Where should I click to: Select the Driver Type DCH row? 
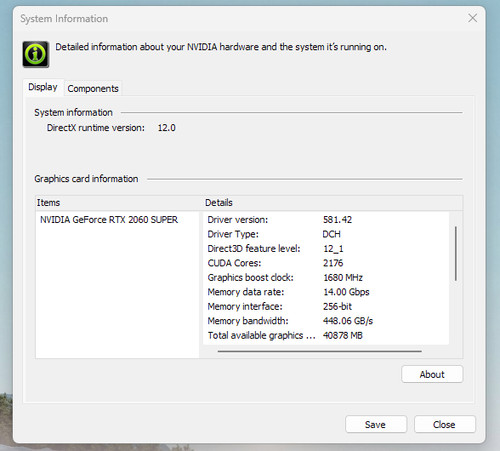coord(326,234)
